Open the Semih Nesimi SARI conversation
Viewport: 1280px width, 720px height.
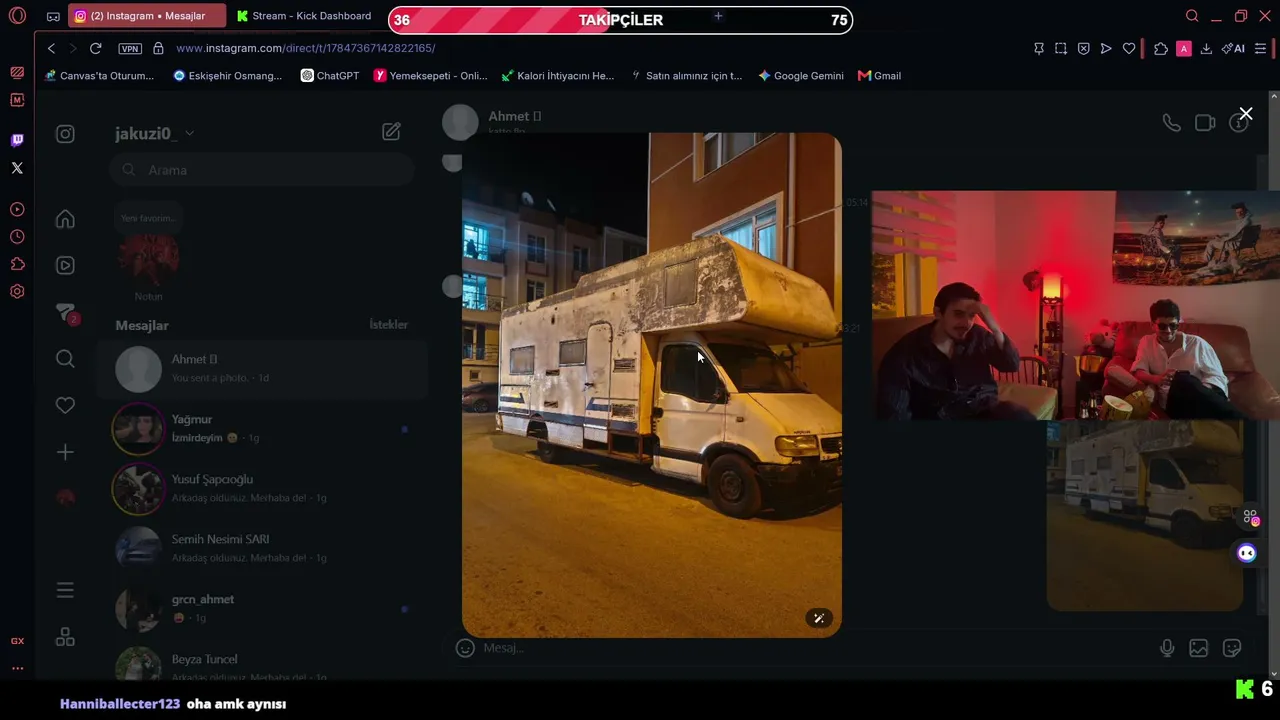coord(263,549)
